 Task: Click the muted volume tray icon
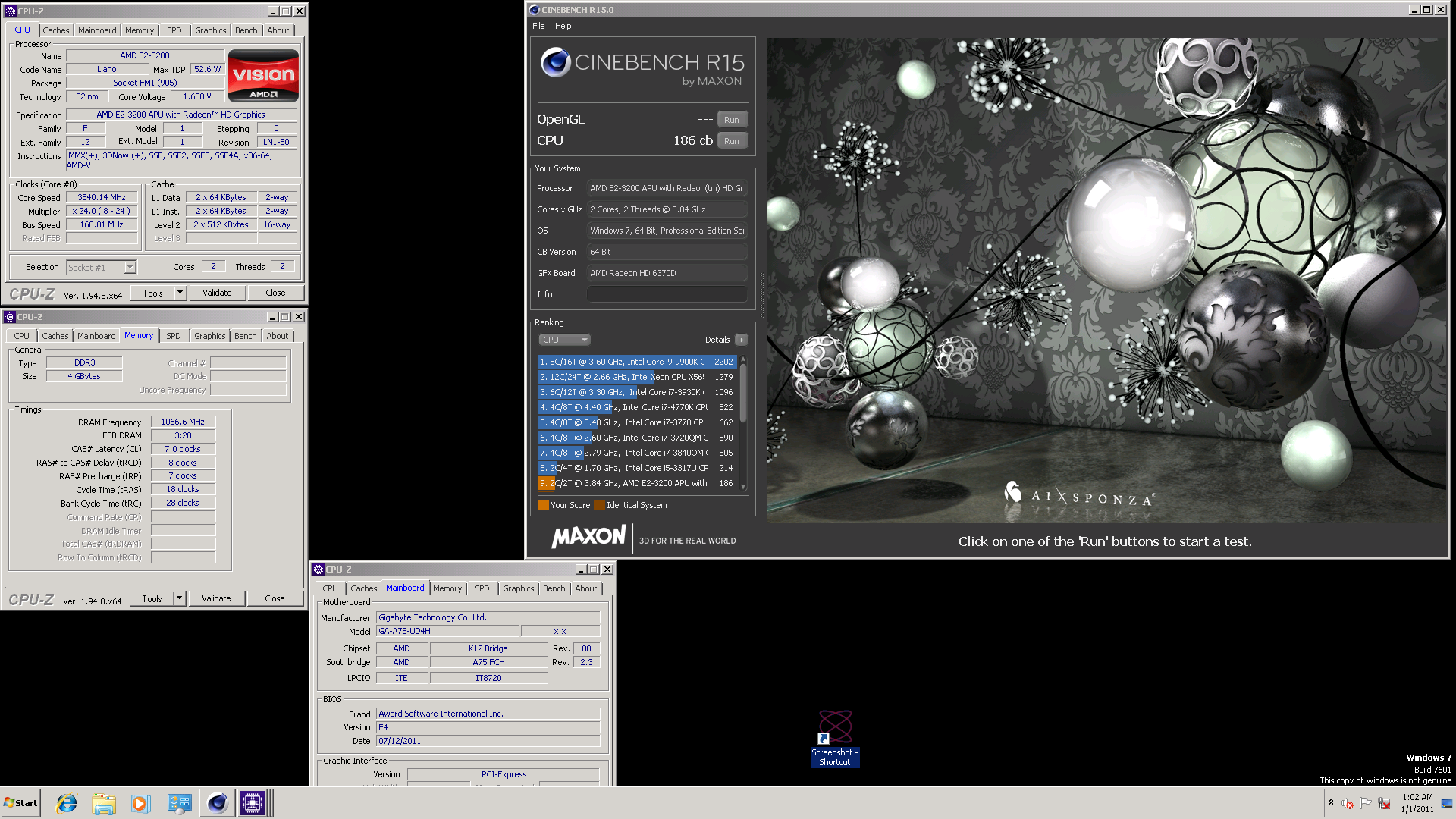pos(1348,803)
